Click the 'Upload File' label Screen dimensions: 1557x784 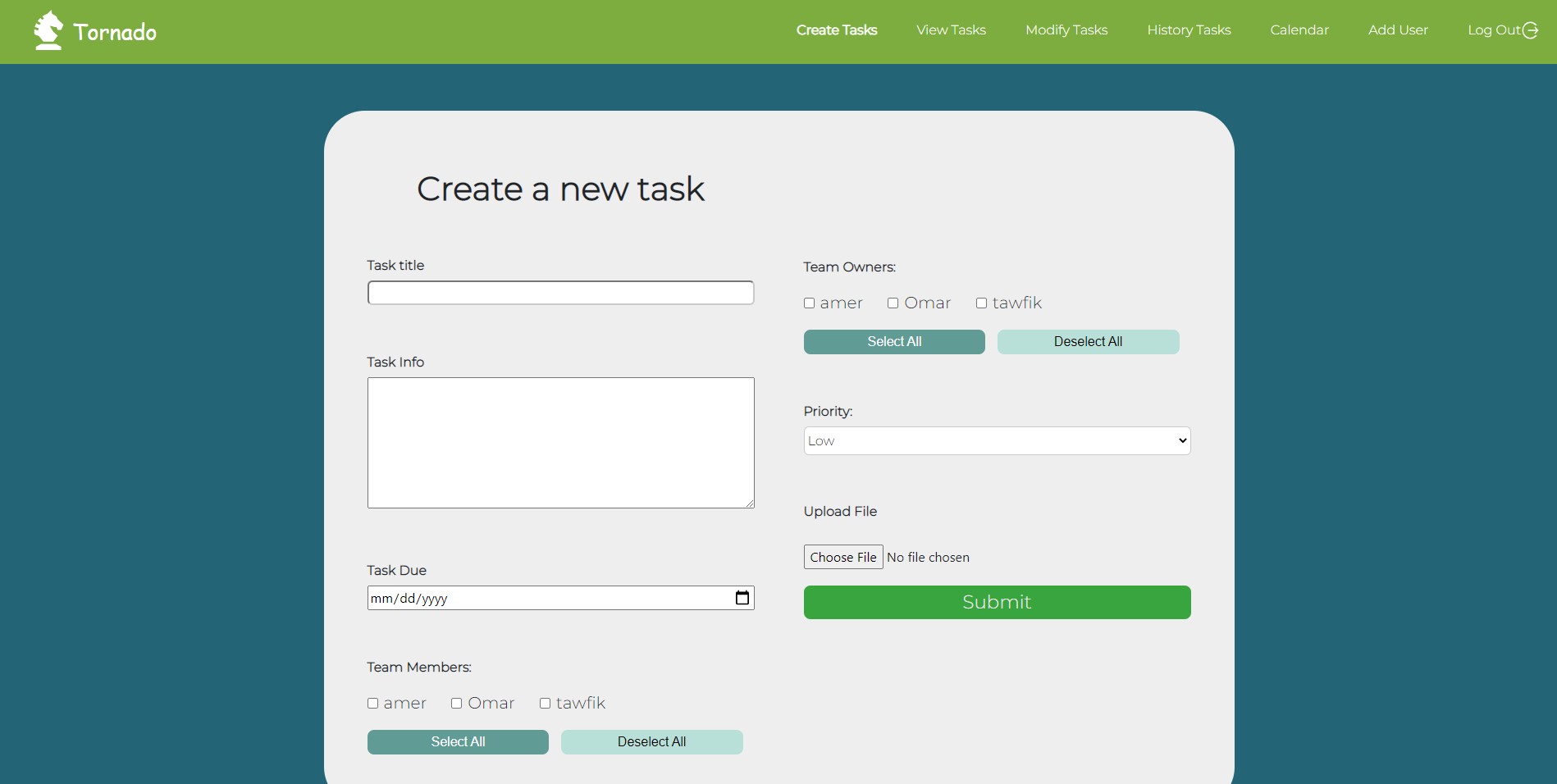click(x=840, y=512)
